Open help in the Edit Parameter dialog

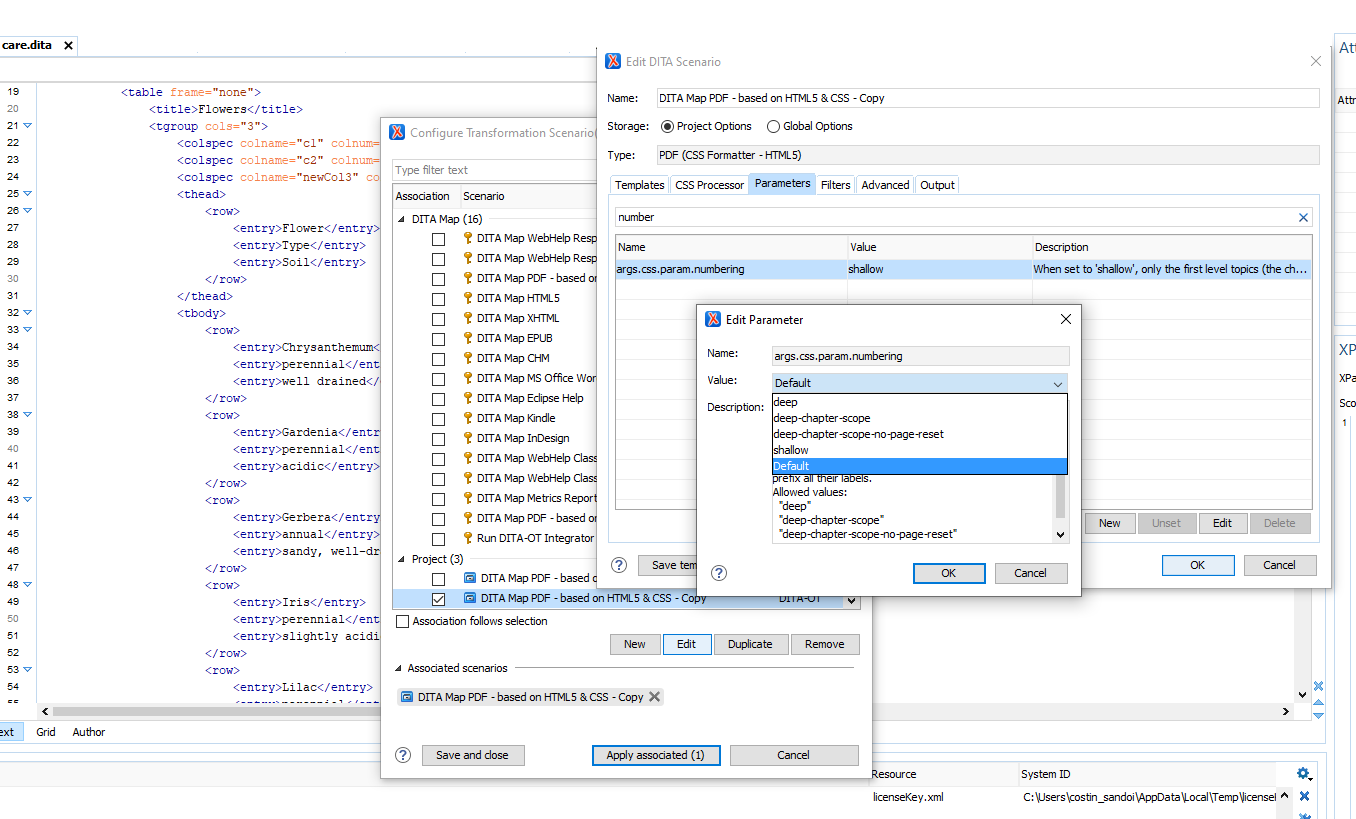click(719, 573)
